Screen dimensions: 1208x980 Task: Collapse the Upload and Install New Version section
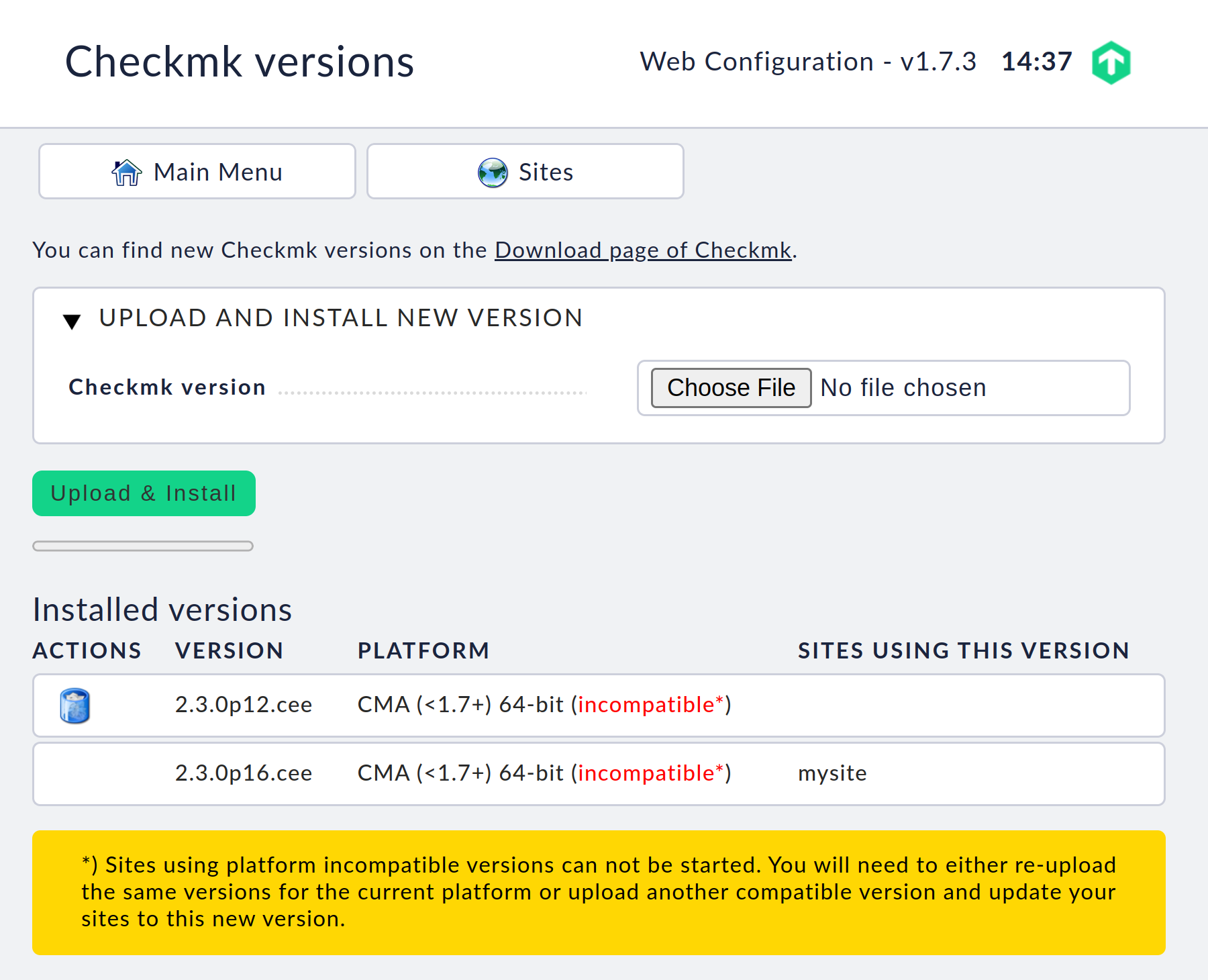tap(72, 321)
